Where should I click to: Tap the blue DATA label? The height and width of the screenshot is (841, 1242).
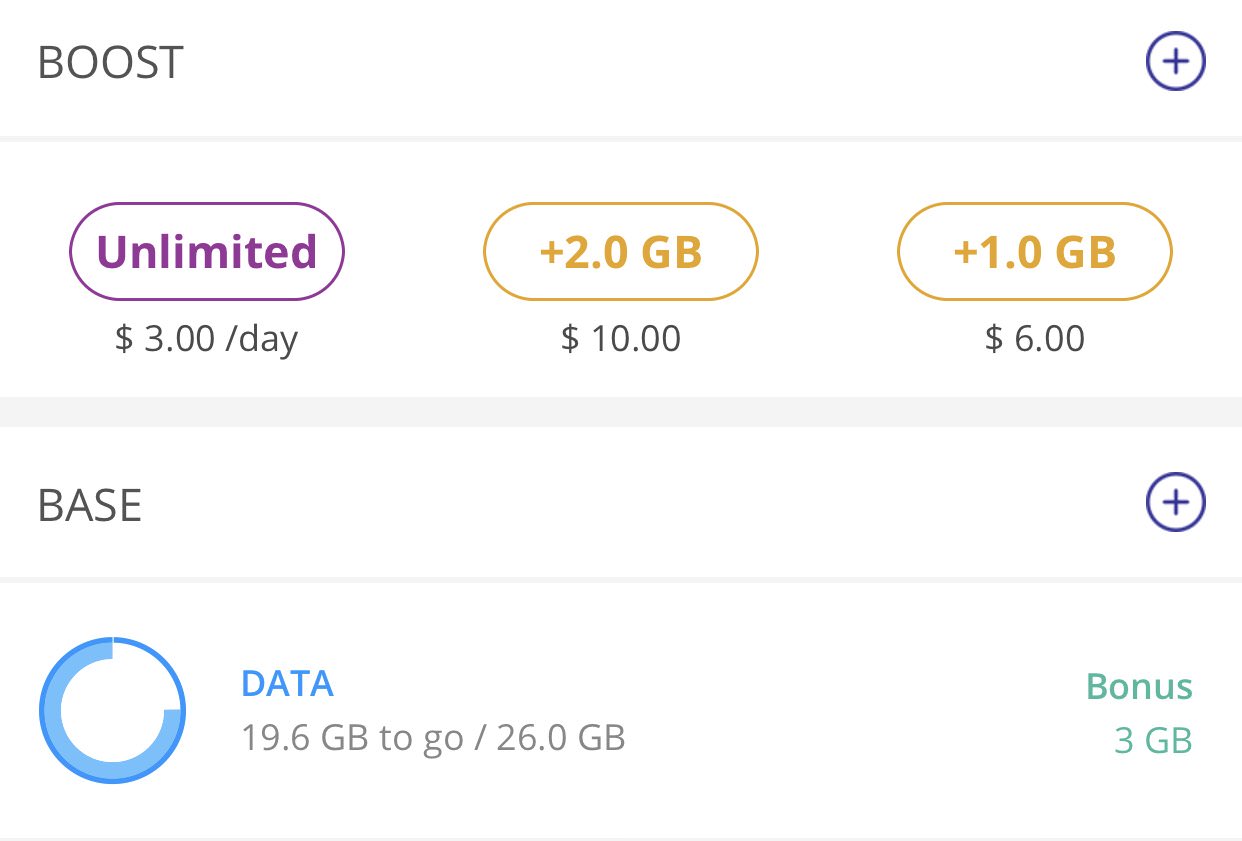coord(287,684)
